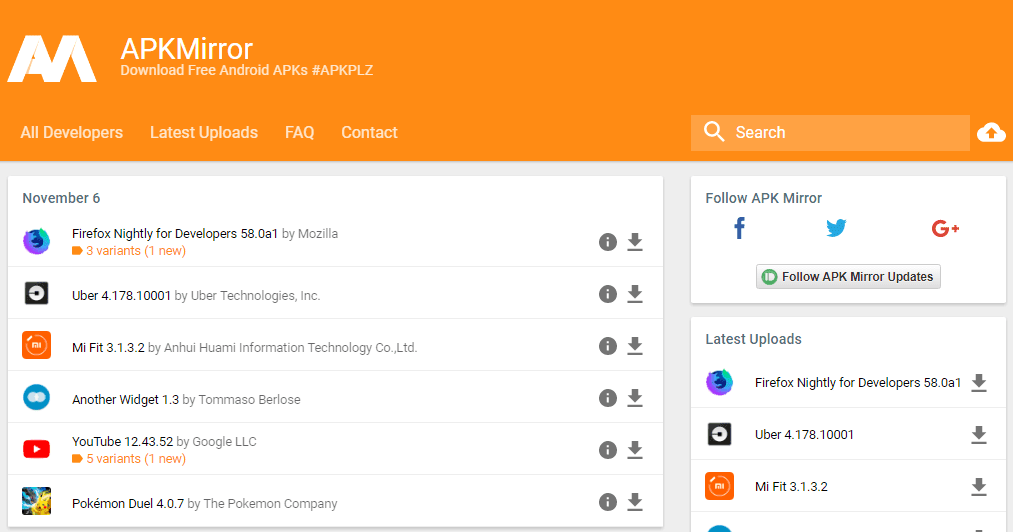The height and width of the screenshot is (532, 1013).
Task: Open YouTube 12.43.52 title link
Action: (x=123, y=442)
